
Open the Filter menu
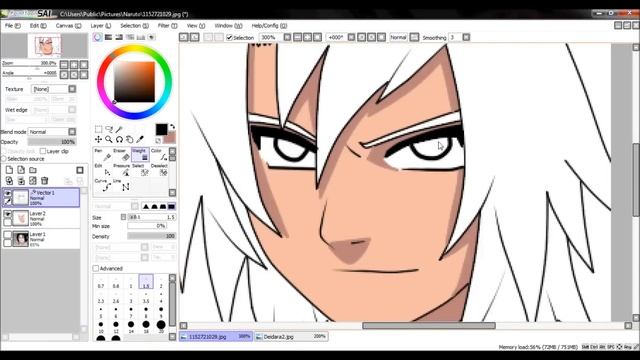[x=167, y=26]
